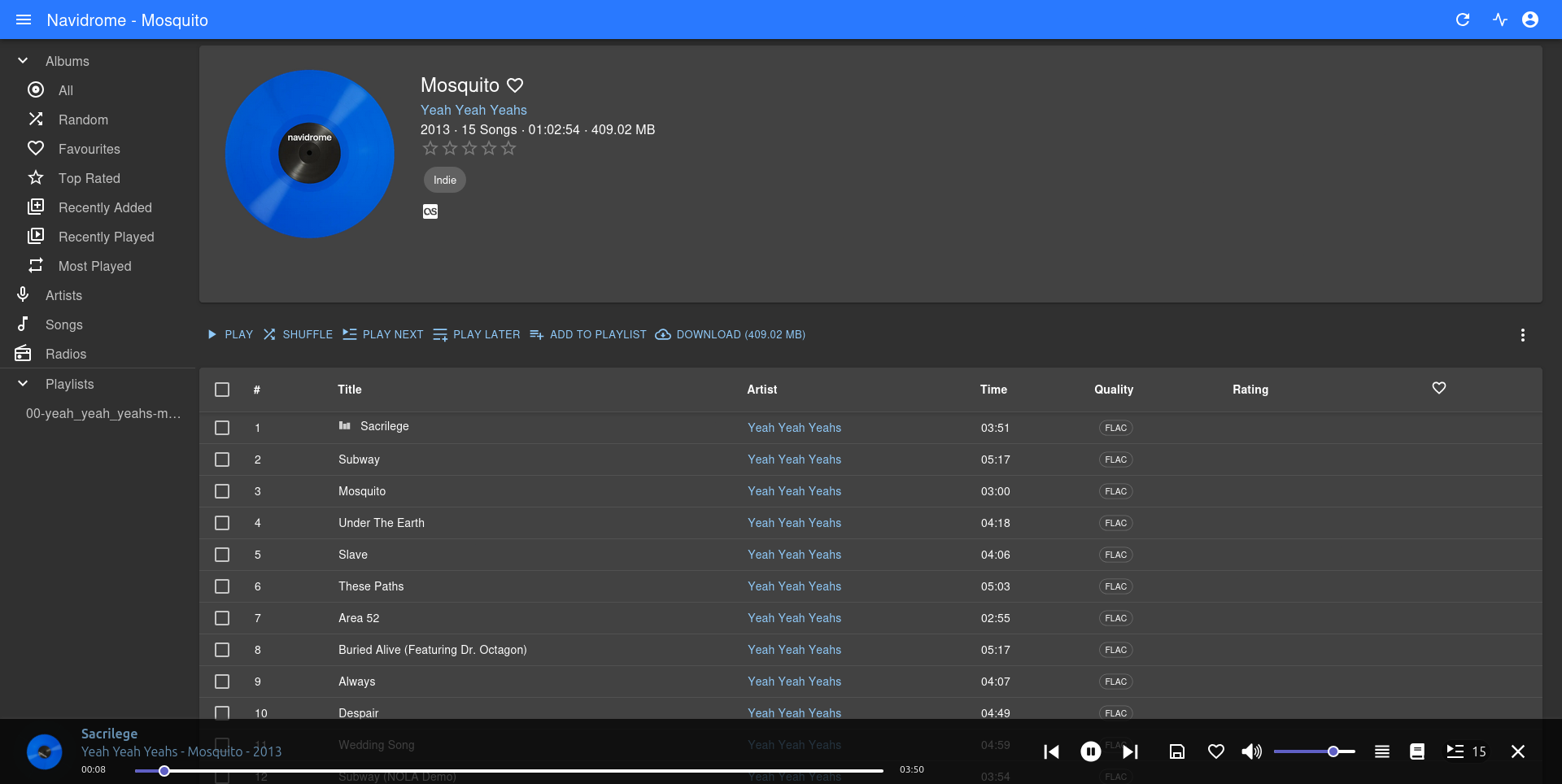Image resolution: width=1562 pixels, height=784 pixels.
Task: Open the Last.fm link icon
Action: (430, 211)
